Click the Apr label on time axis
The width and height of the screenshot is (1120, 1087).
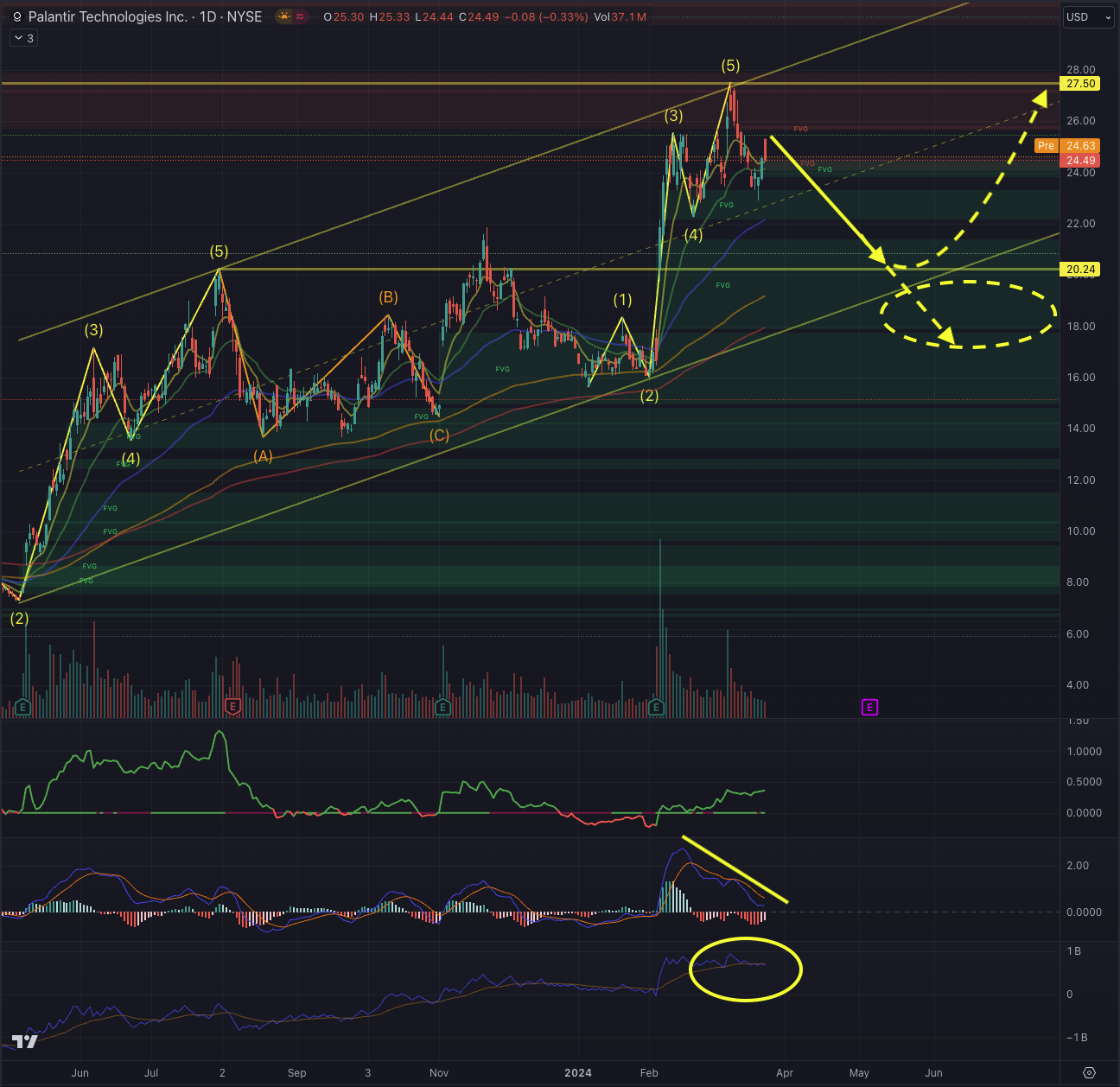point(785,1073)
